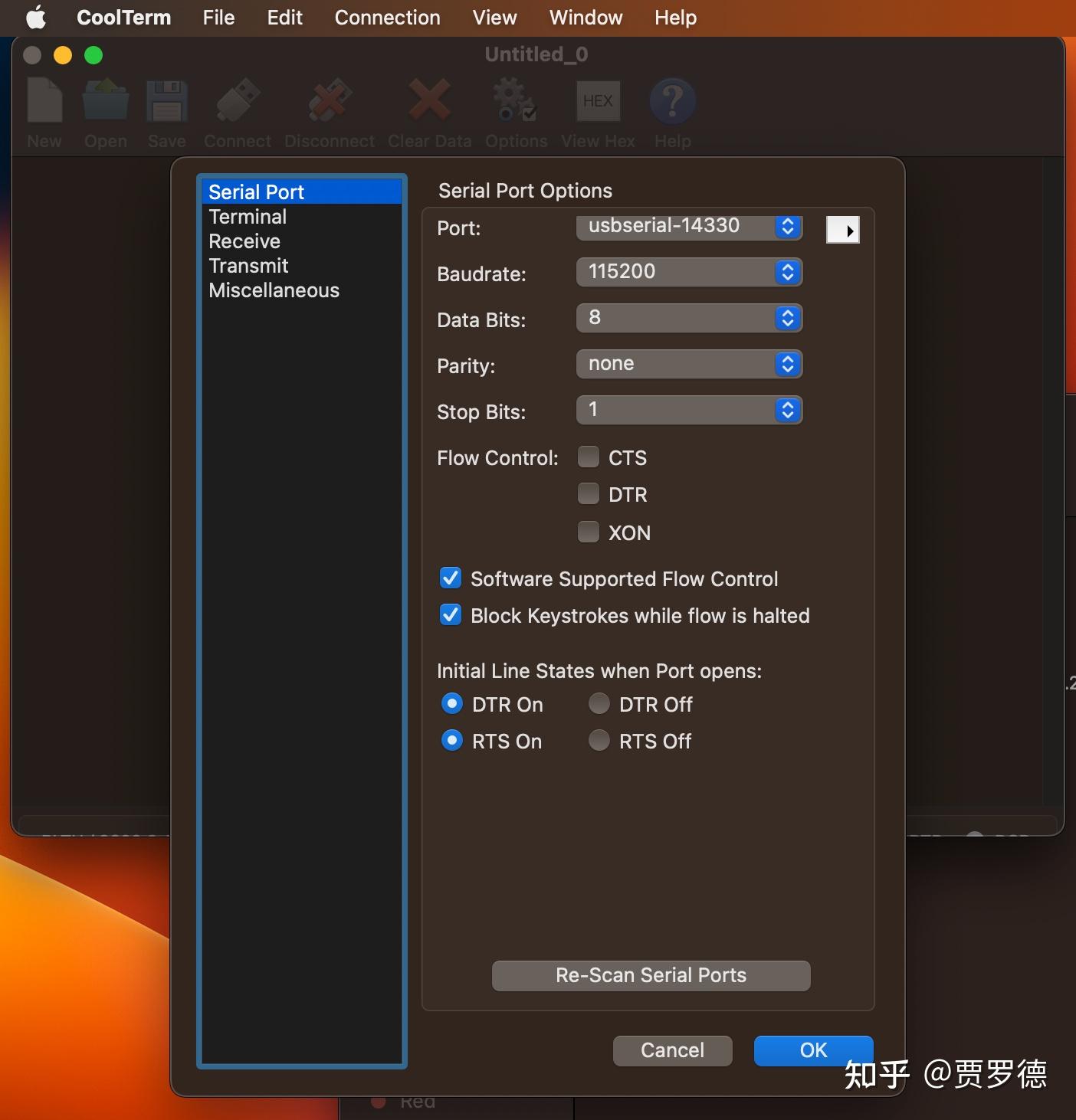Open the Edit menu
Image resolution: width=1076 pixels, height=1120 pixels.
(285, 18)
